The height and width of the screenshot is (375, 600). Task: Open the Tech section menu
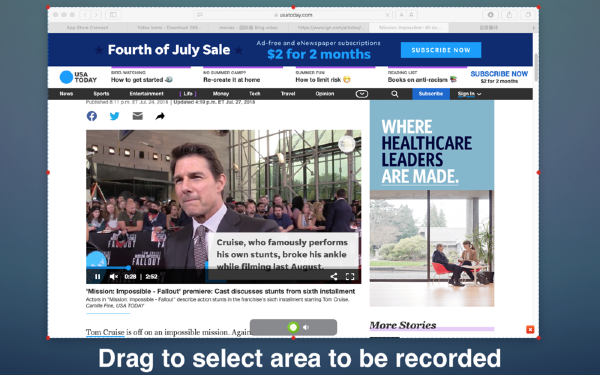254,94
